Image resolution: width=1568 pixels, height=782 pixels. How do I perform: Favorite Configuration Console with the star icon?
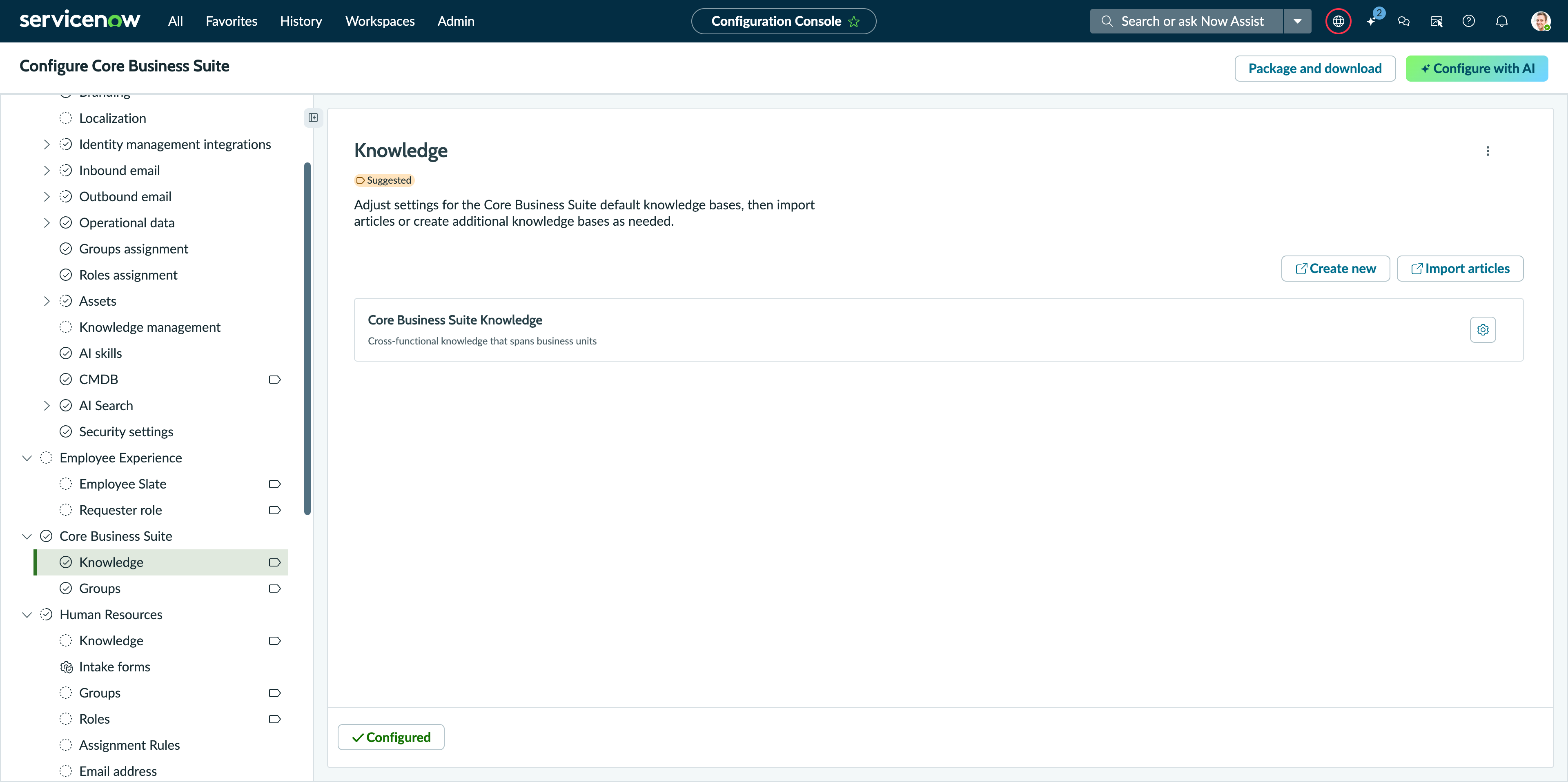(854, 21)
